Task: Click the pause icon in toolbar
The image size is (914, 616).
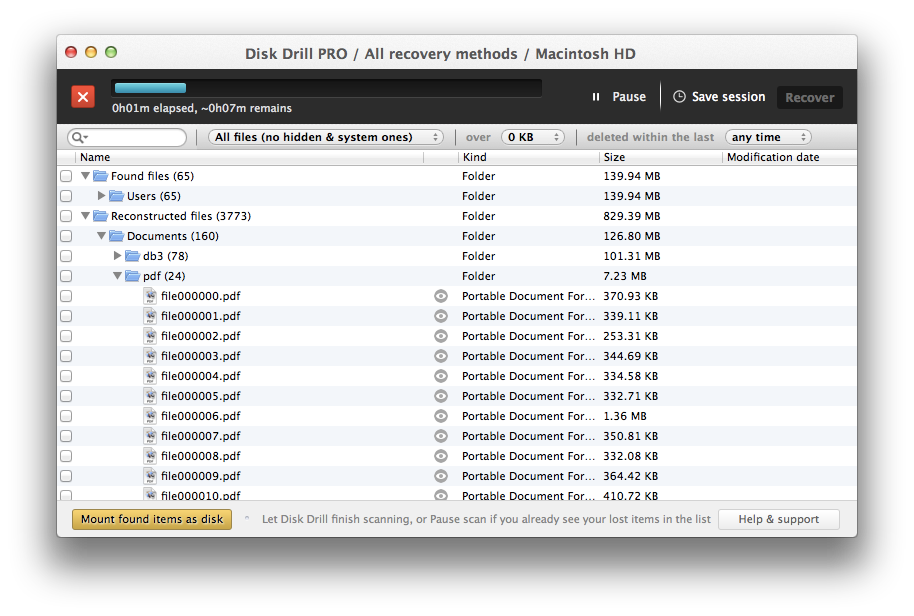Action: tap(596, 97)
